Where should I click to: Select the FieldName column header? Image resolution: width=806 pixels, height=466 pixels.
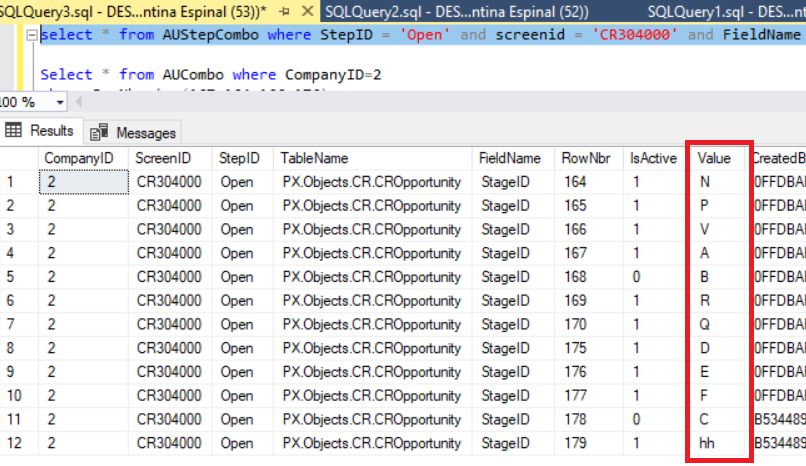(x=513, y=158)
